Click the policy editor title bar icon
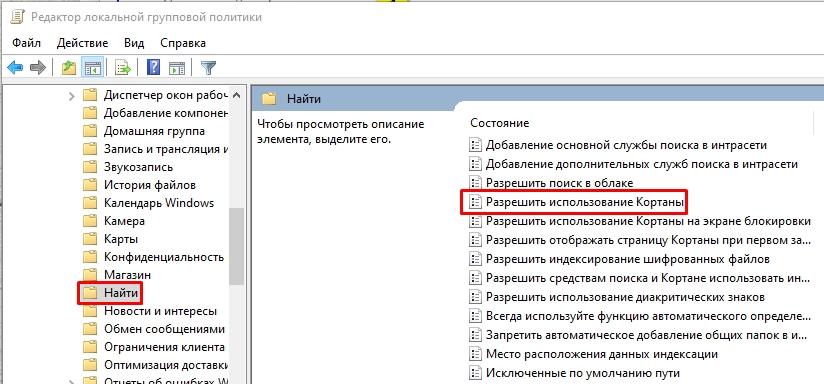The width and height of the screenshot is (824, 384). [x=17, y=17]
